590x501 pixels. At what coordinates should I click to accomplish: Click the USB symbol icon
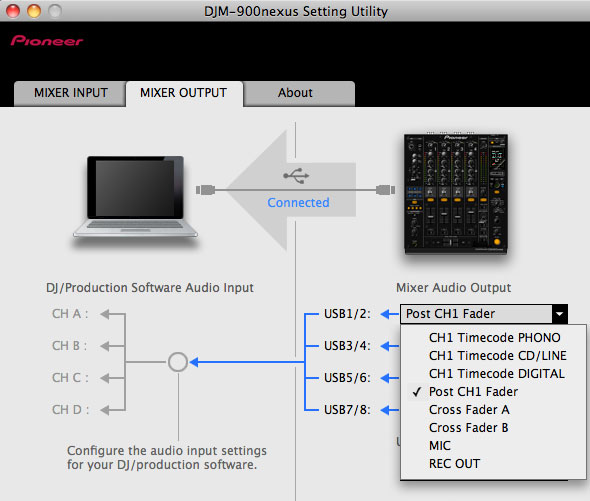tap(296, 176)
